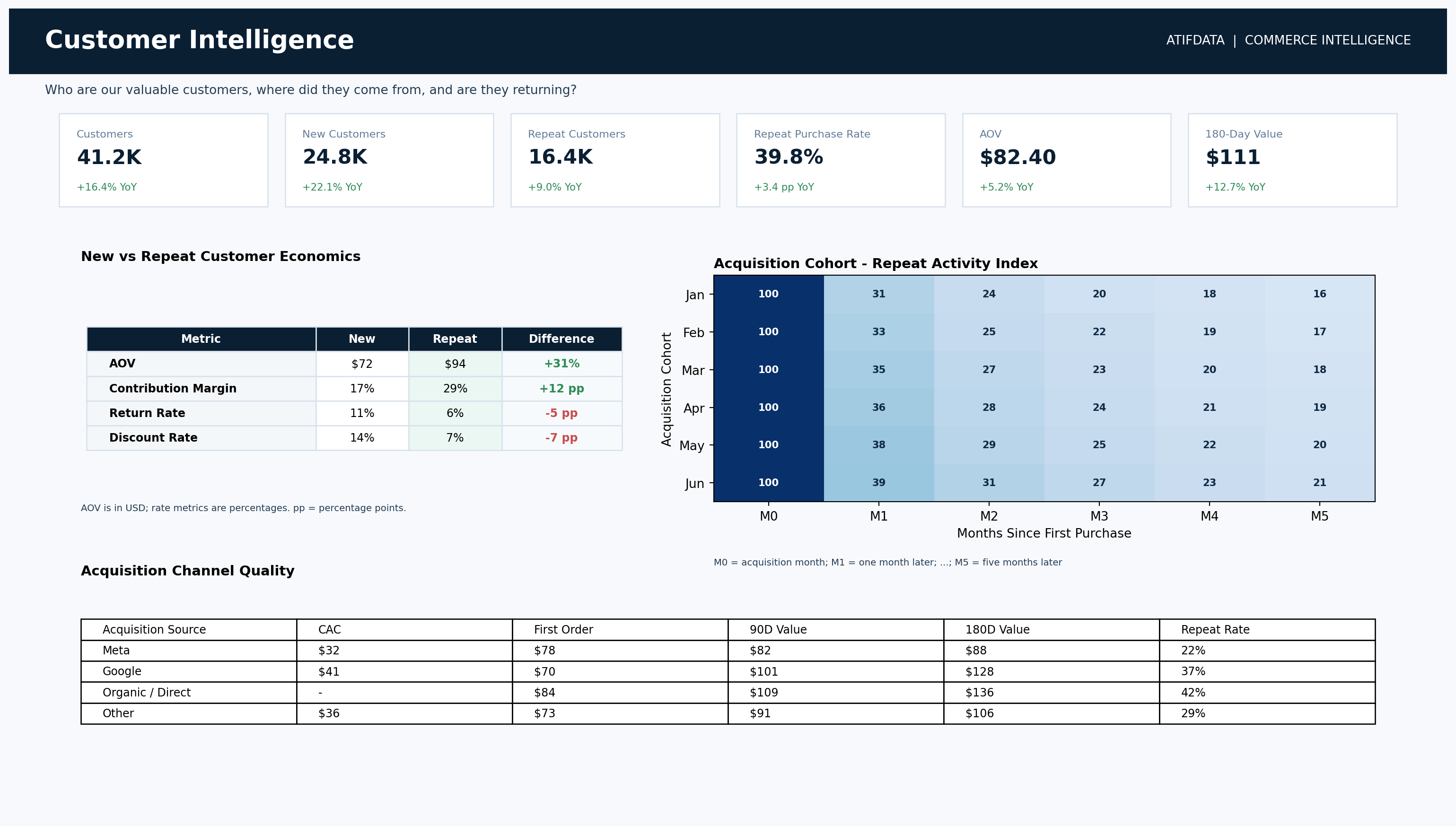Click the Apr M3 heatmap cell 24
This screenshot has height=826, width=1456.
point(1099,408)
